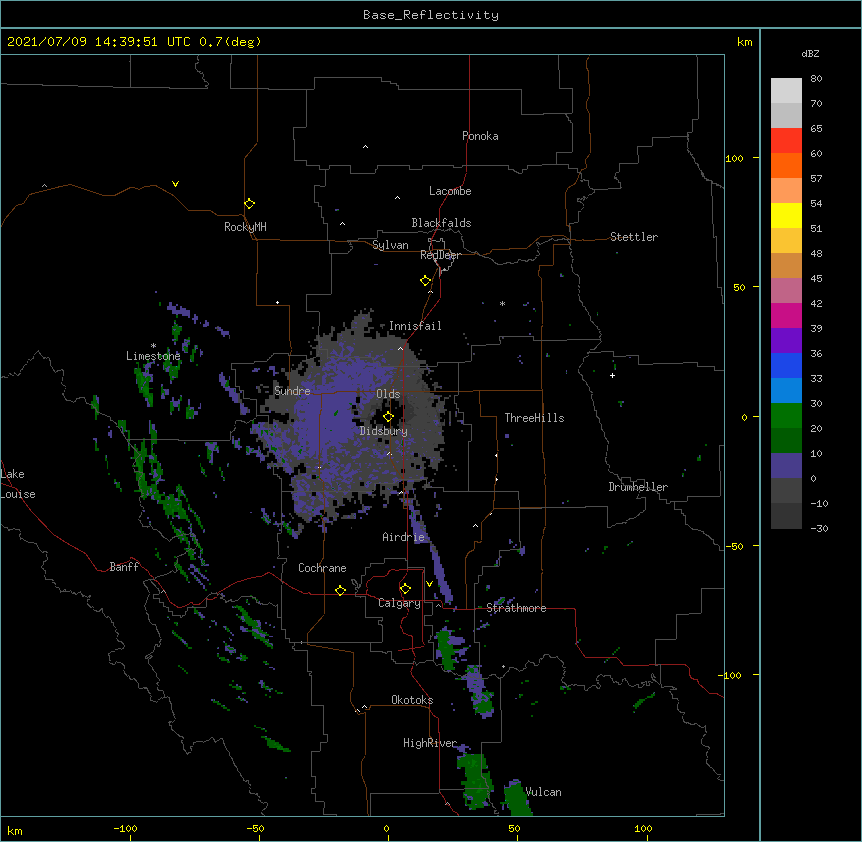Click the Airdrie label
862x842 pixels.
point(403,537)
